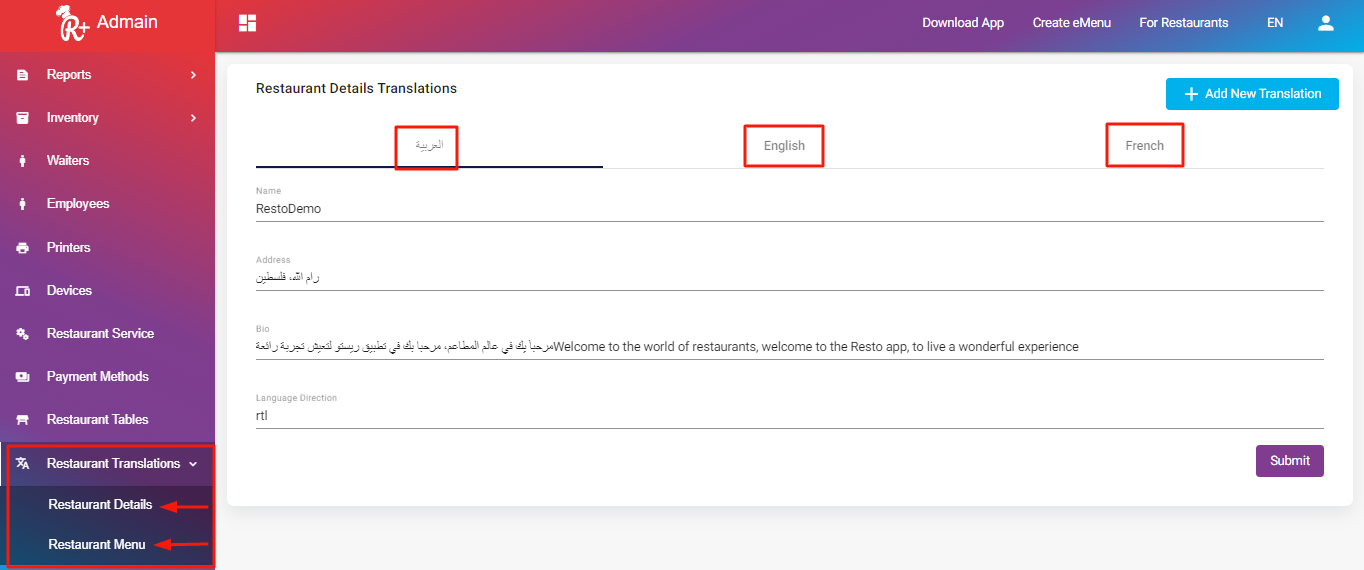Expand the Reports submenu chevron
The height and width of the screenshot is (570, 1364).
click(x=193, y=75)
